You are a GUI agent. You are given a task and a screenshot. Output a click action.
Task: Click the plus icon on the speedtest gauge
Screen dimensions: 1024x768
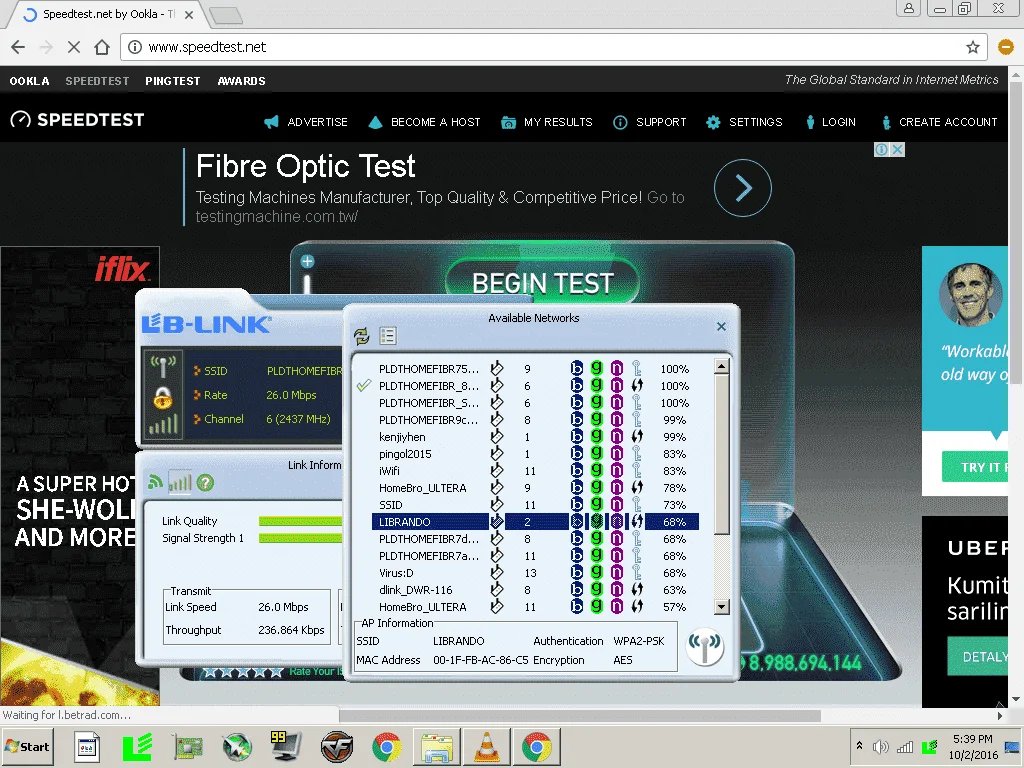[x=308, y=262]
